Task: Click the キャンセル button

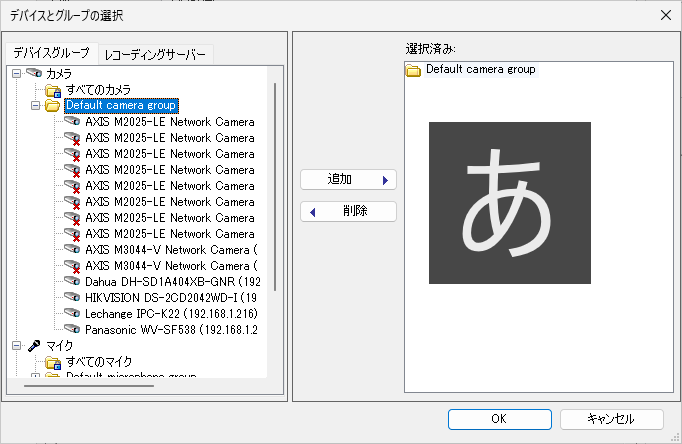Action: pyautogui.click(x=612, y=419)
